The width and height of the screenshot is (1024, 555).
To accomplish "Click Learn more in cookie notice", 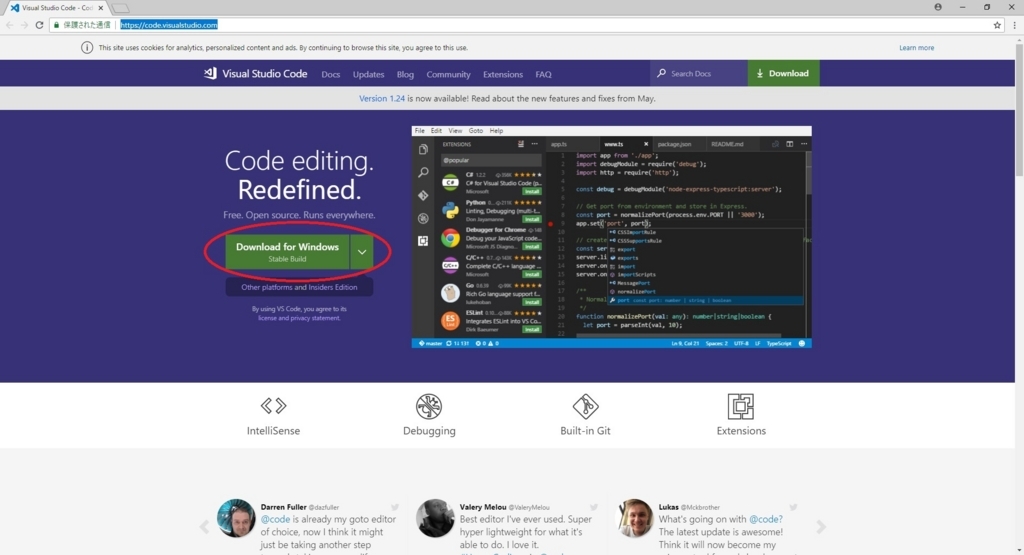I will [x=916, y=48].
